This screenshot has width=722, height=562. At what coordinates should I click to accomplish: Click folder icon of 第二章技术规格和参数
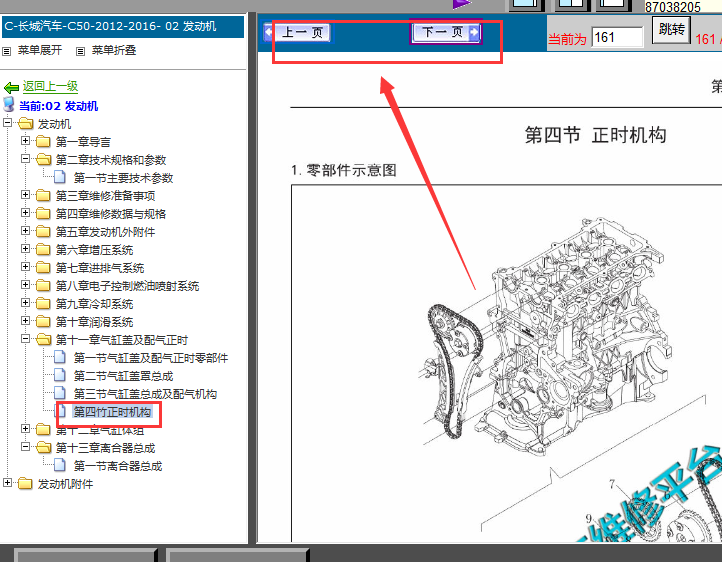pyautogui.click(x=43, y=159)
